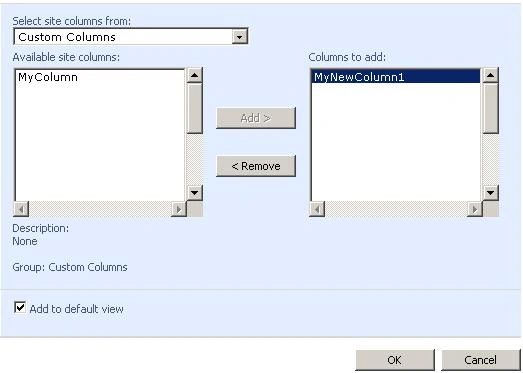The height and width of the screenshot is (373, 523).
Task: Click left arrow of Columns to add scrollbar
Action: point(317,209)
